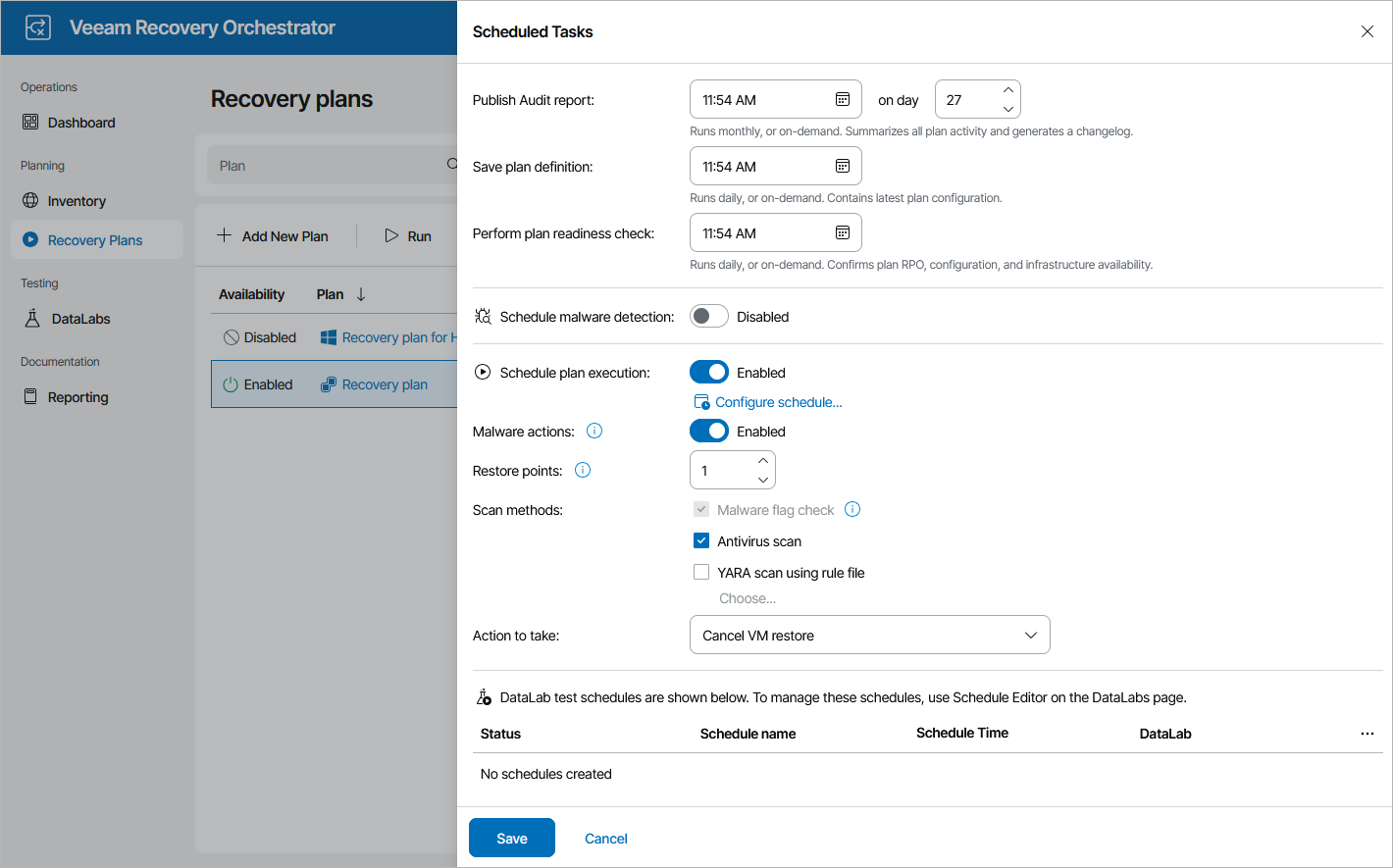1393x868 pixels.
Task: Disable the Schedule plan execution toggle
Action: pos(709,372)
